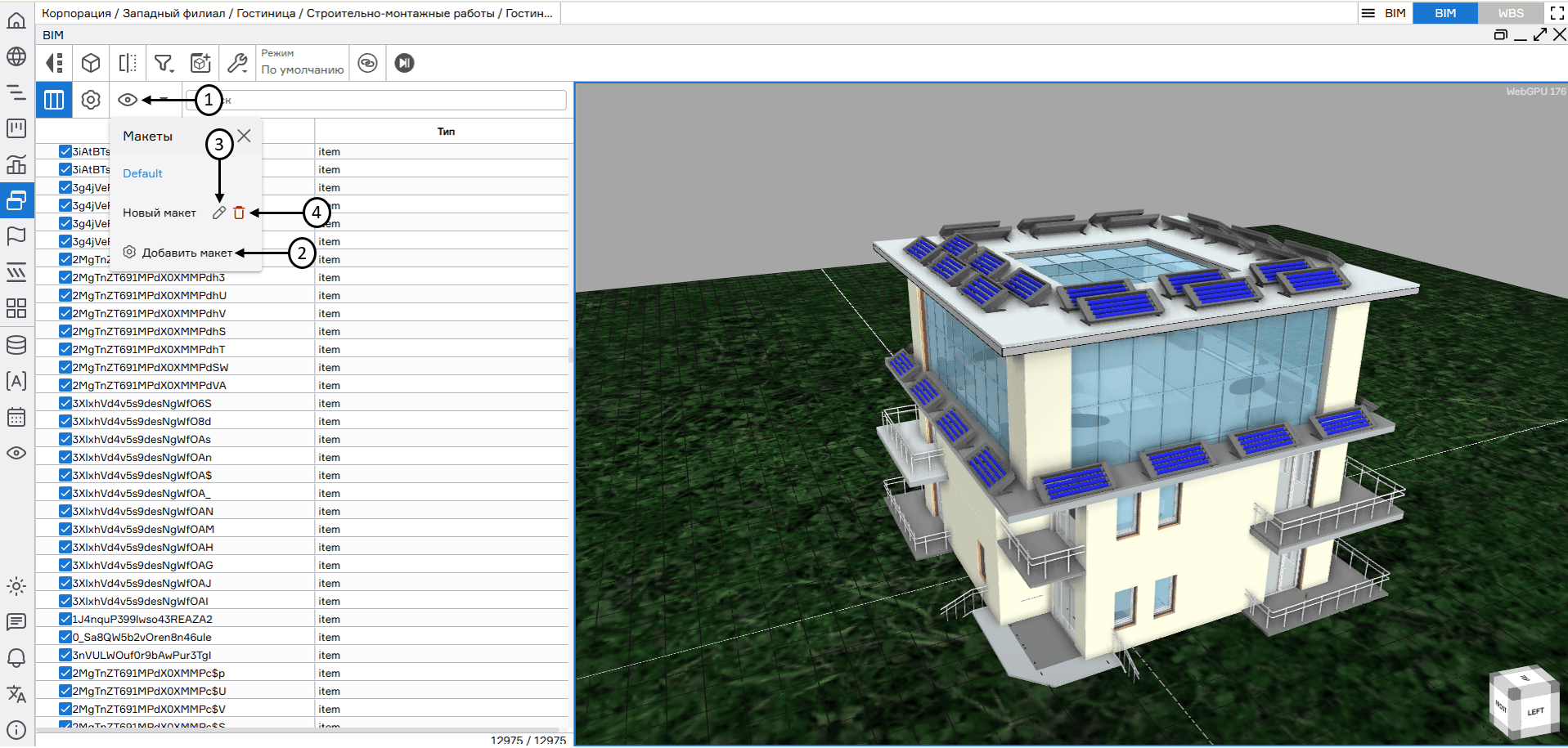
Task: Select the blue BIM tab
Action: pos(1444,13)
